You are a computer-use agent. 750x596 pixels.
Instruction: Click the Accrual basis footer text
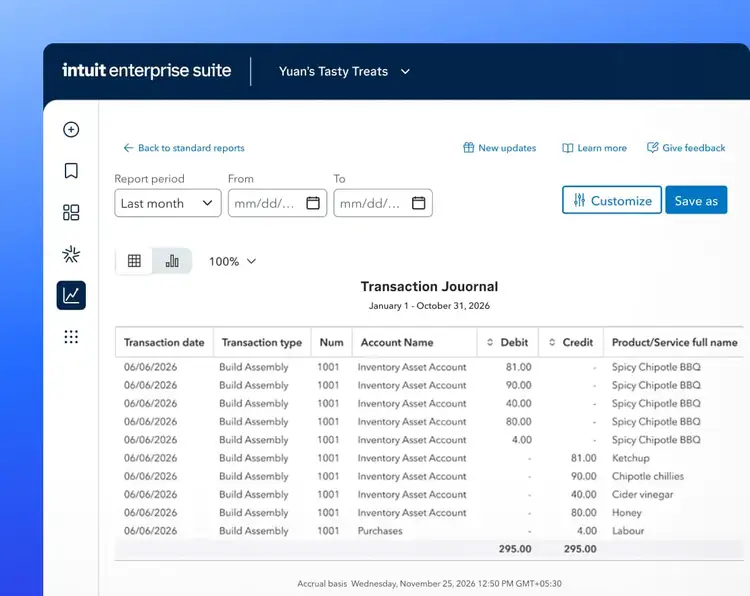(322, 584)
